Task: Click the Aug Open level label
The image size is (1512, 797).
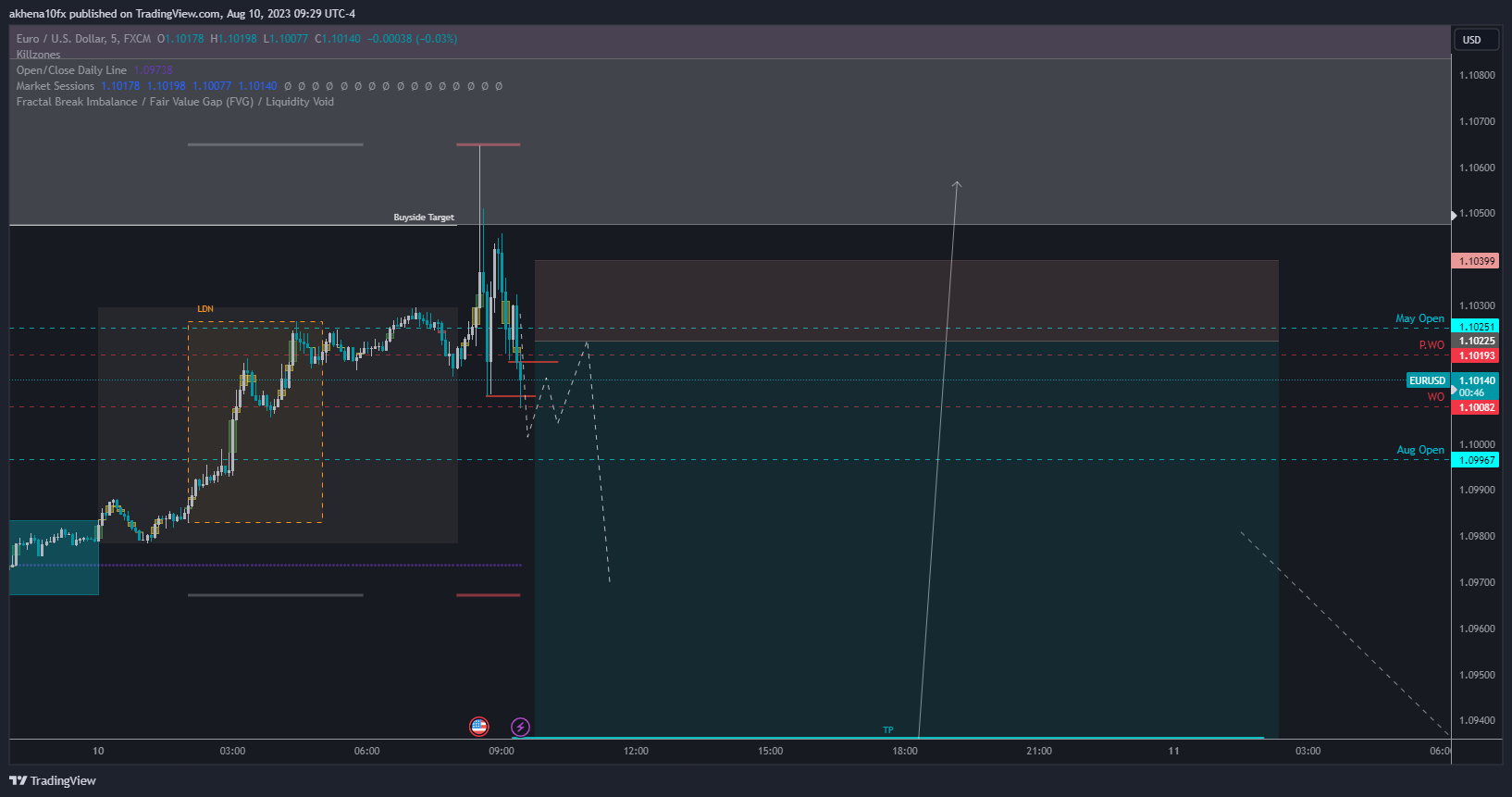Action: pos(1420,450)
